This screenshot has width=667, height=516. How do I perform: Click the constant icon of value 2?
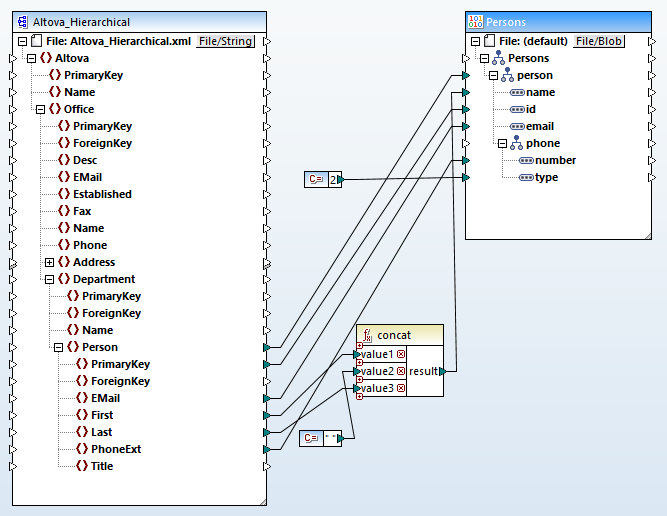(315, 179)
